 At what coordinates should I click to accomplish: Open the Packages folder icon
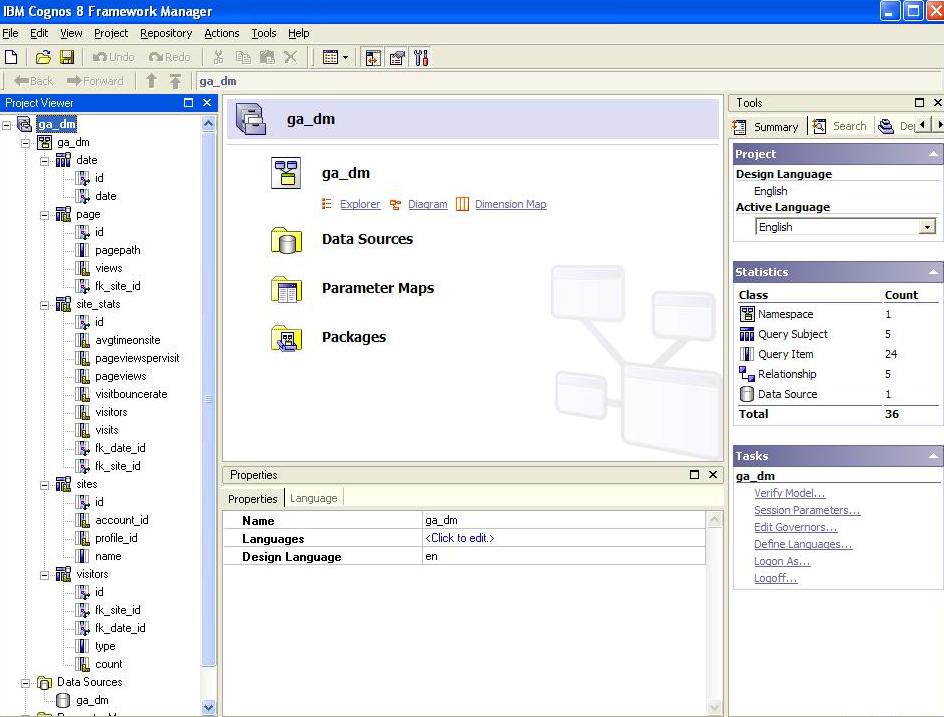(287, 338)
